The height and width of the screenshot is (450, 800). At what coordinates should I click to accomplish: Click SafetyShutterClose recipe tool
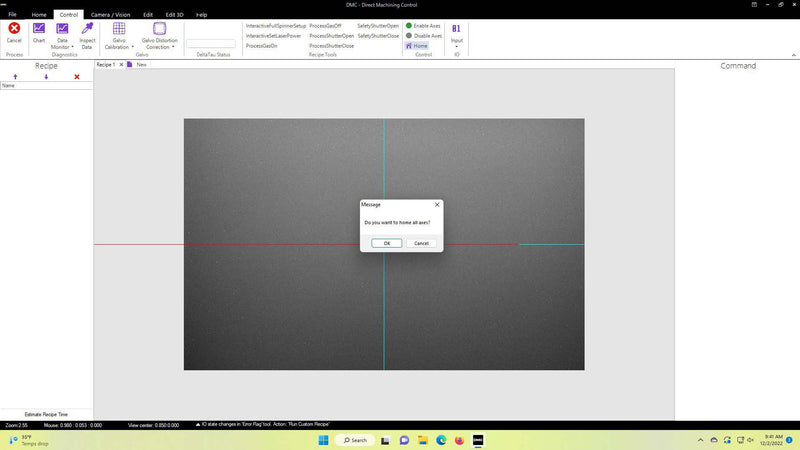(378, 36)
